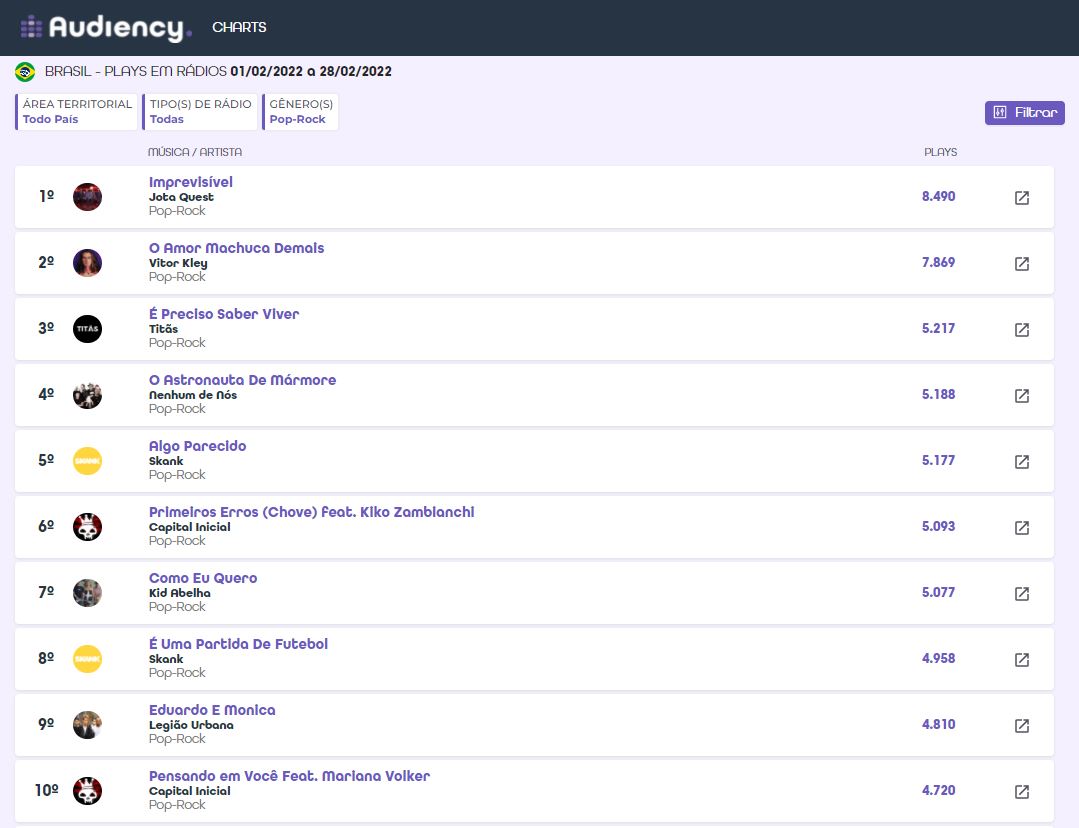The height and width of the screenshot is (828, 1079).
Task: Click external link icon for É Preciso Saber Viver
Action: click(x=1021, y=330)
